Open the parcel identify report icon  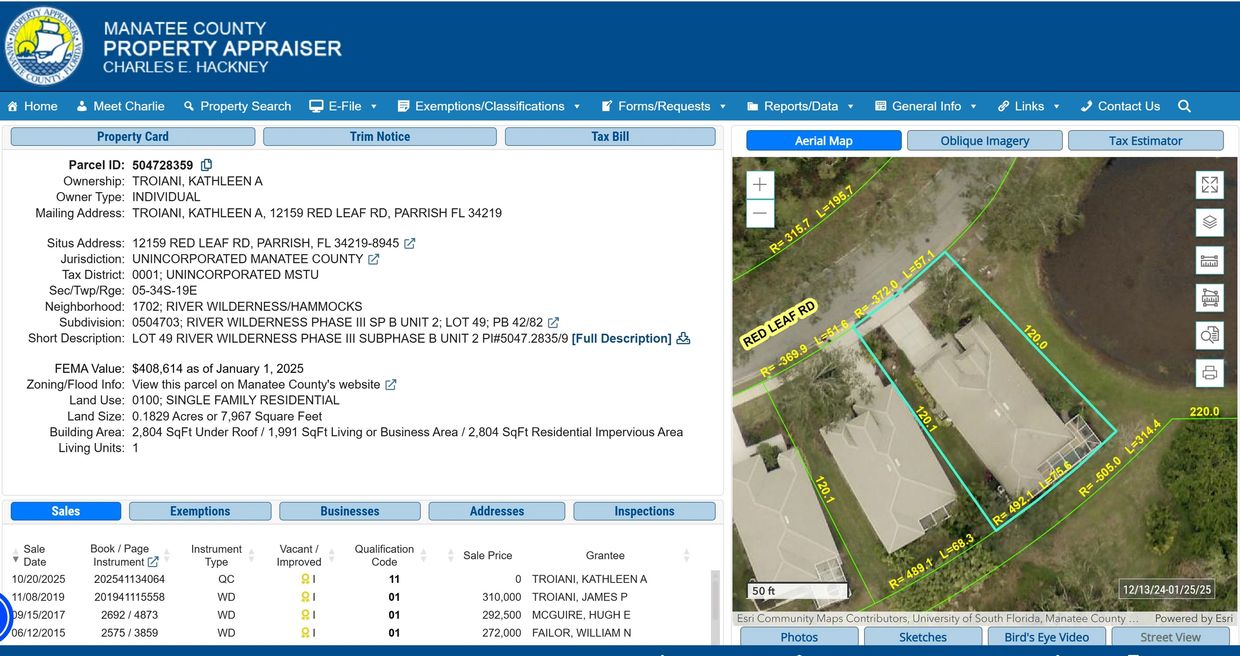(x=1209, y=336)
